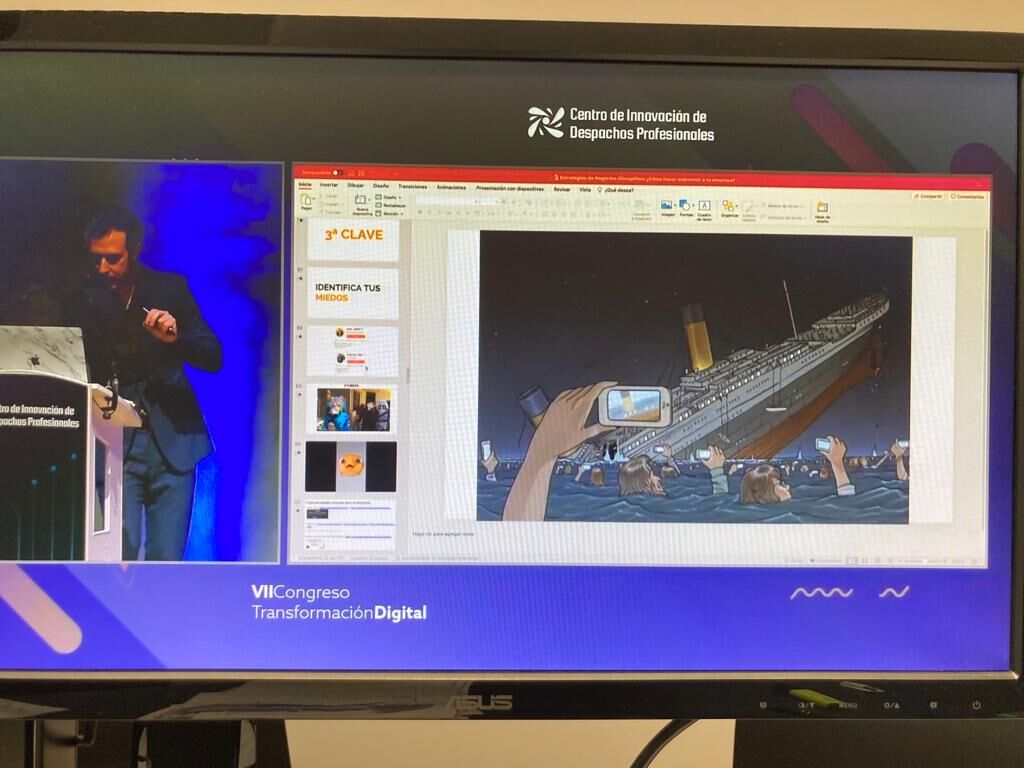This screenshot has height=768, width=1024.
Task: Click the presentation file title in title bar
Action: 644,179
